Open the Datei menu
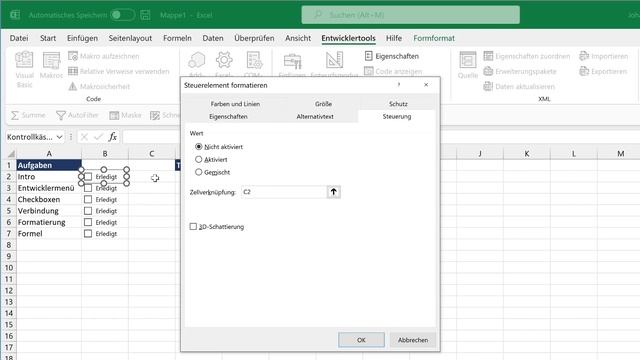 (x=19, y=38)
